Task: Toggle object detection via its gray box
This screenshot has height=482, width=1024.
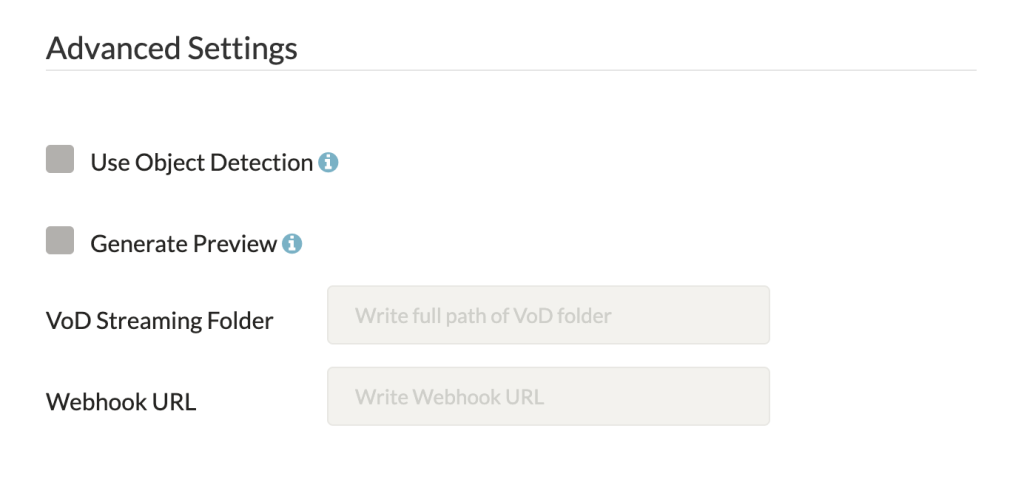Action: 60,159
